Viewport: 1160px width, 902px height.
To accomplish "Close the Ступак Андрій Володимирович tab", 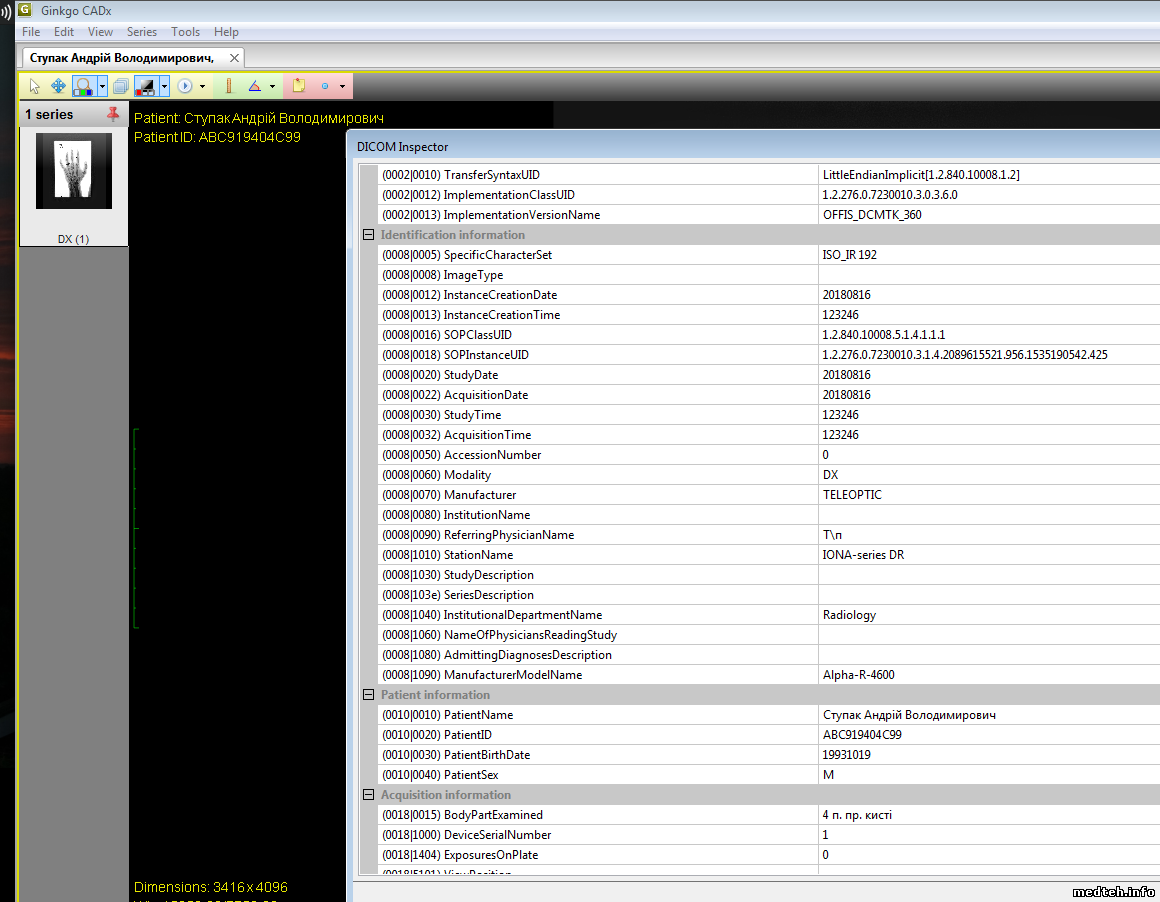I will point(234,58).
